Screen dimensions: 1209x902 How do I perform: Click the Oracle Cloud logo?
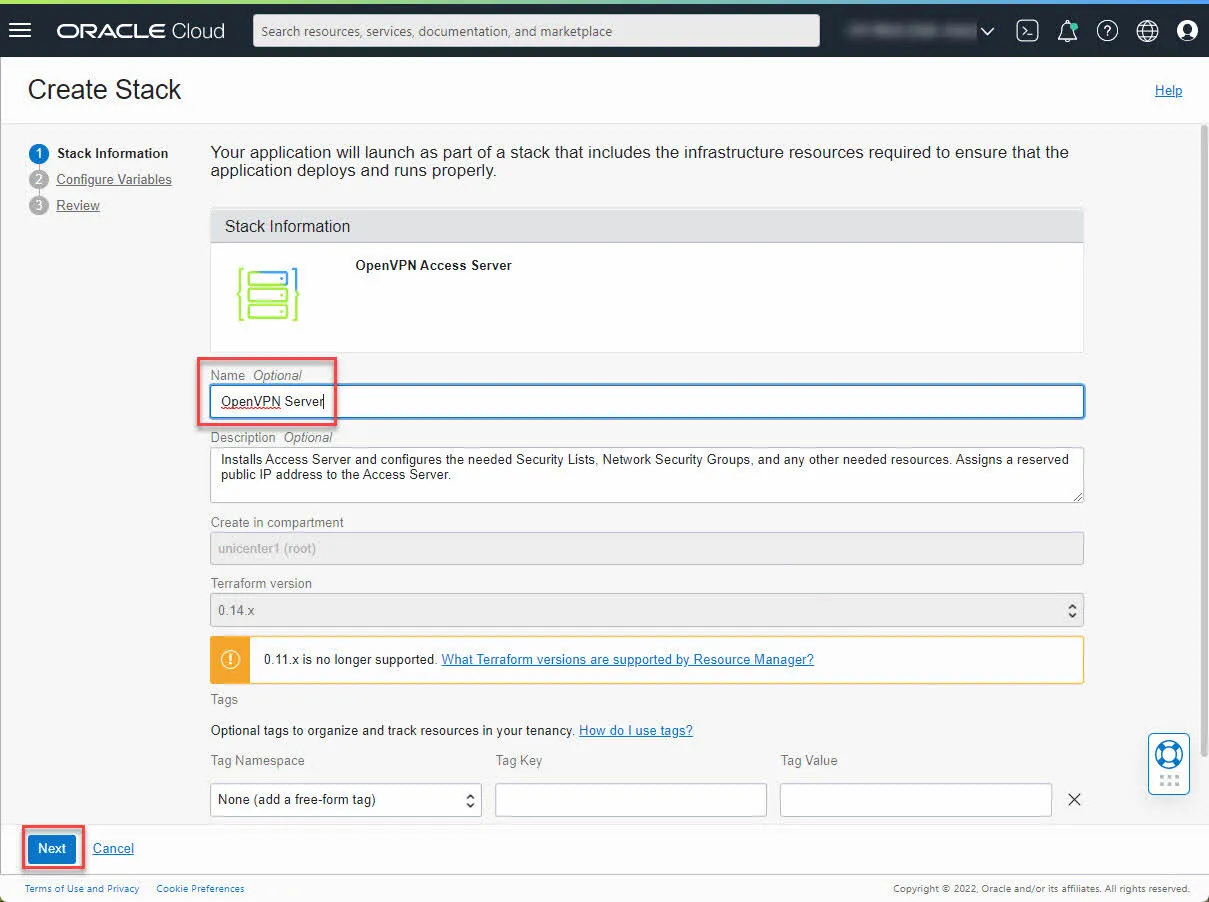click(141, 31)
